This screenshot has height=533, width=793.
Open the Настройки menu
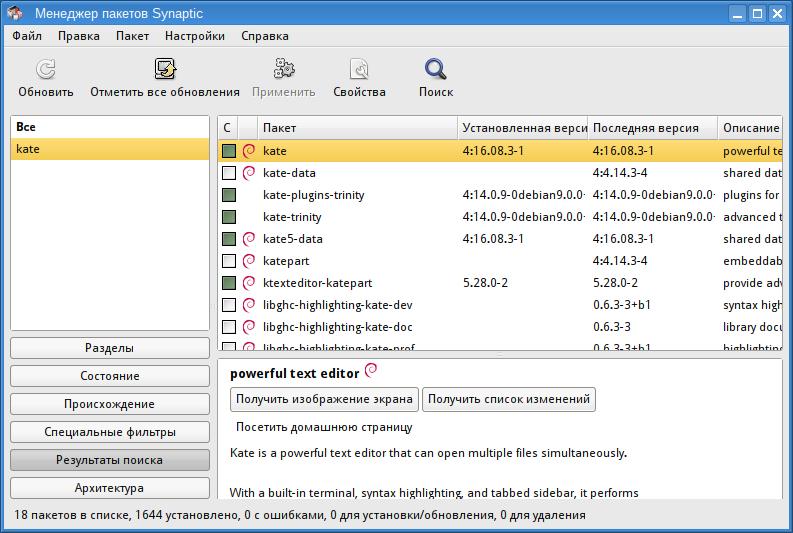(195, 36)
